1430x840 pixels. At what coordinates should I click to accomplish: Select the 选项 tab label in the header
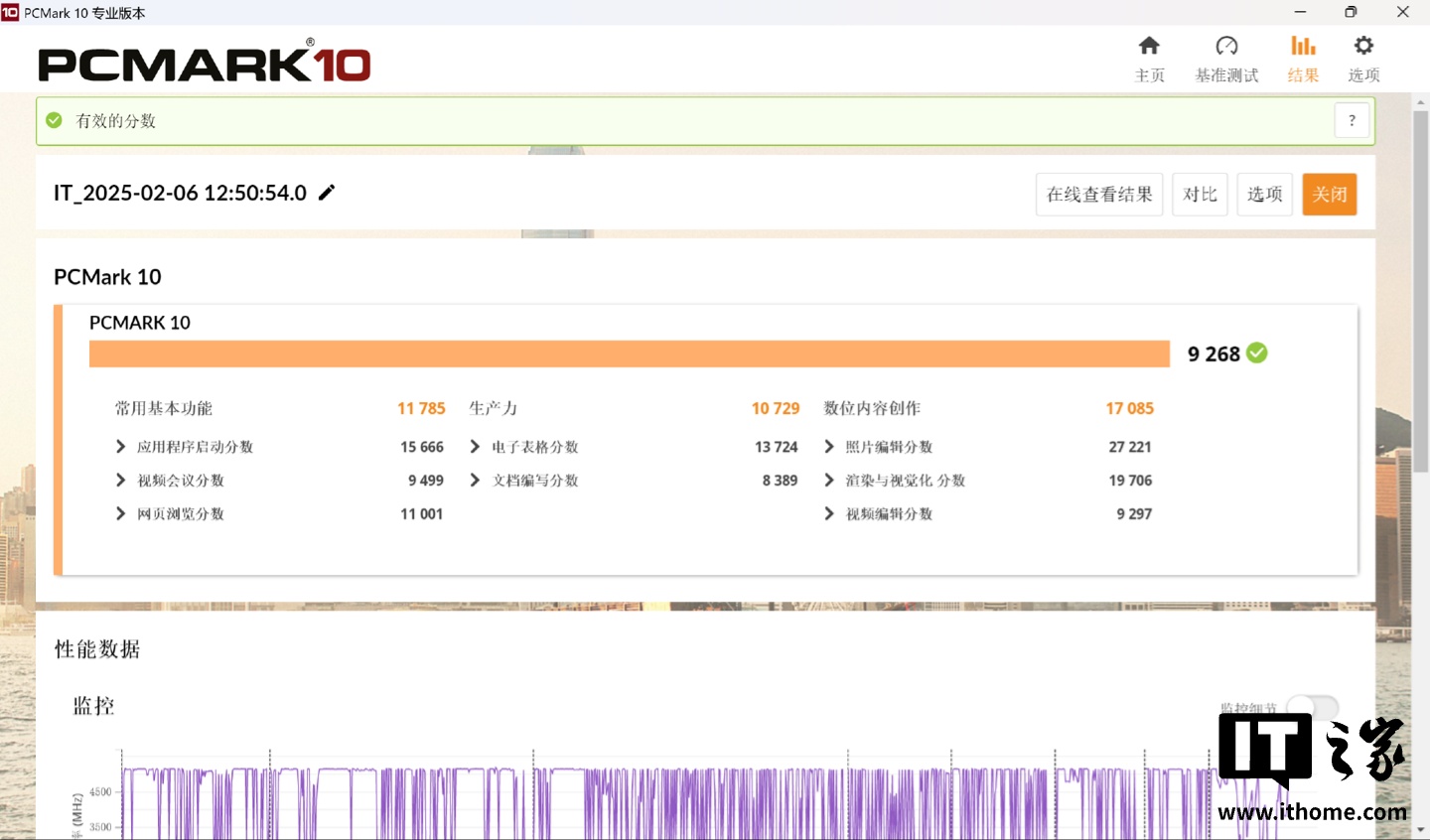point(1363,75)
